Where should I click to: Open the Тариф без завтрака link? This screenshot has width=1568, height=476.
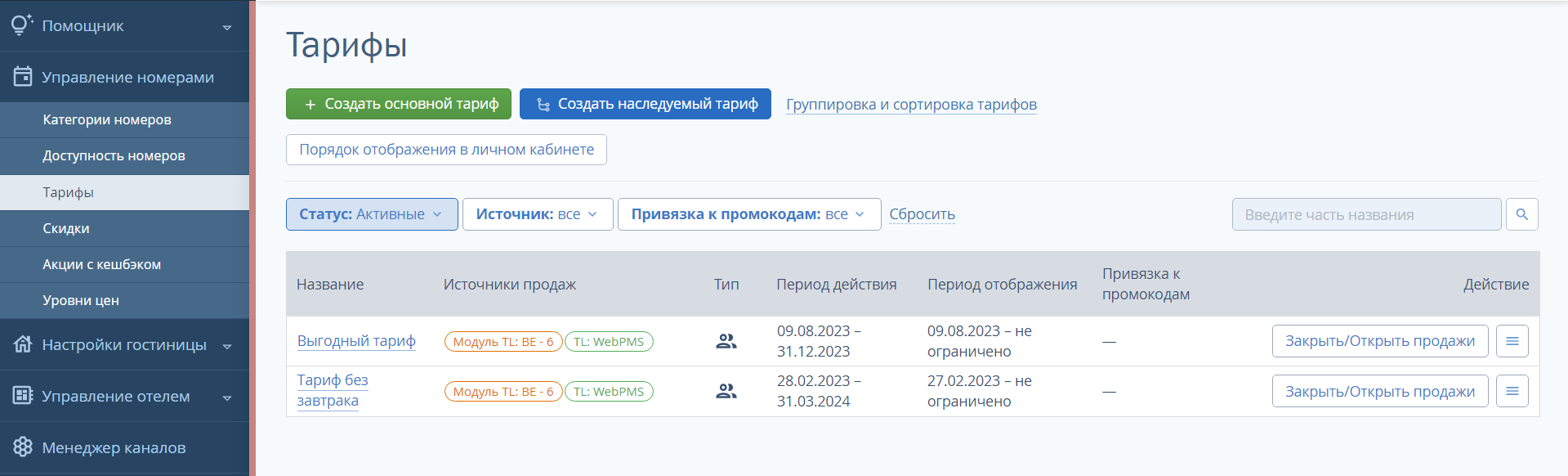[333, 391]
